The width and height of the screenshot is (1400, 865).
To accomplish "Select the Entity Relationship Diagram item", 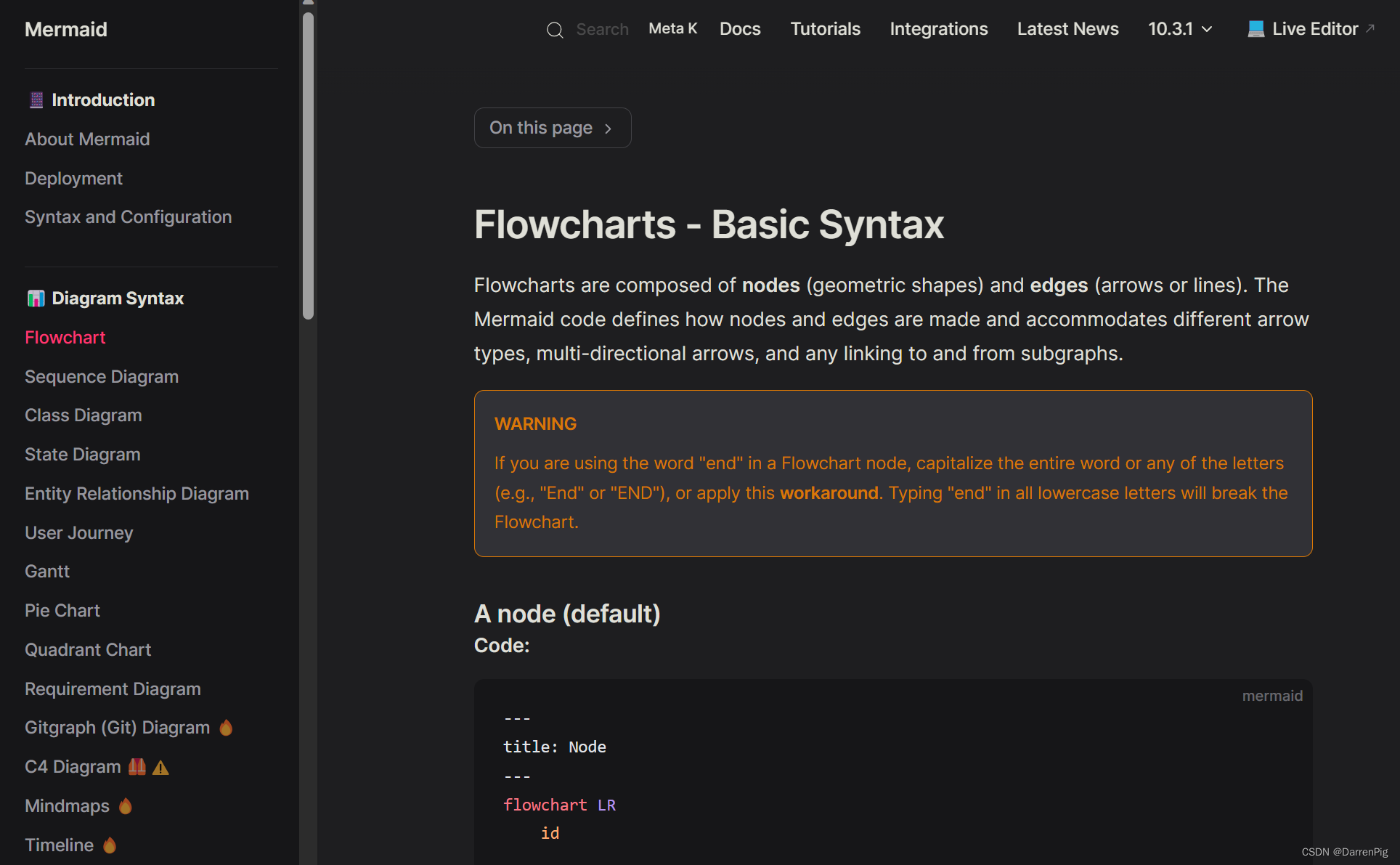I will click(137, 493).
